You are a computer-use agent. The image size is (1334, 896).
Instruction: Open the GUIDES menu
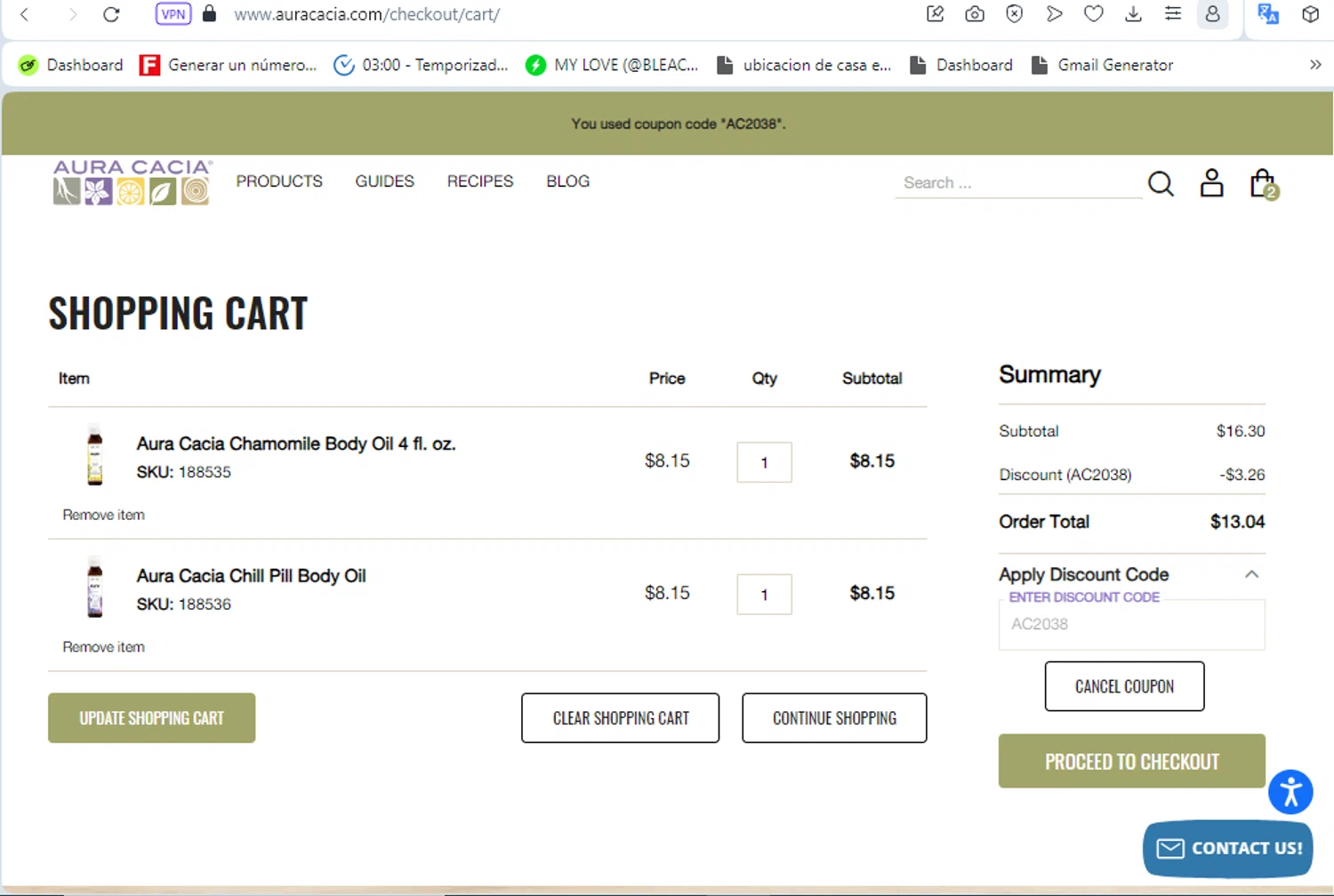pos(384,181)
